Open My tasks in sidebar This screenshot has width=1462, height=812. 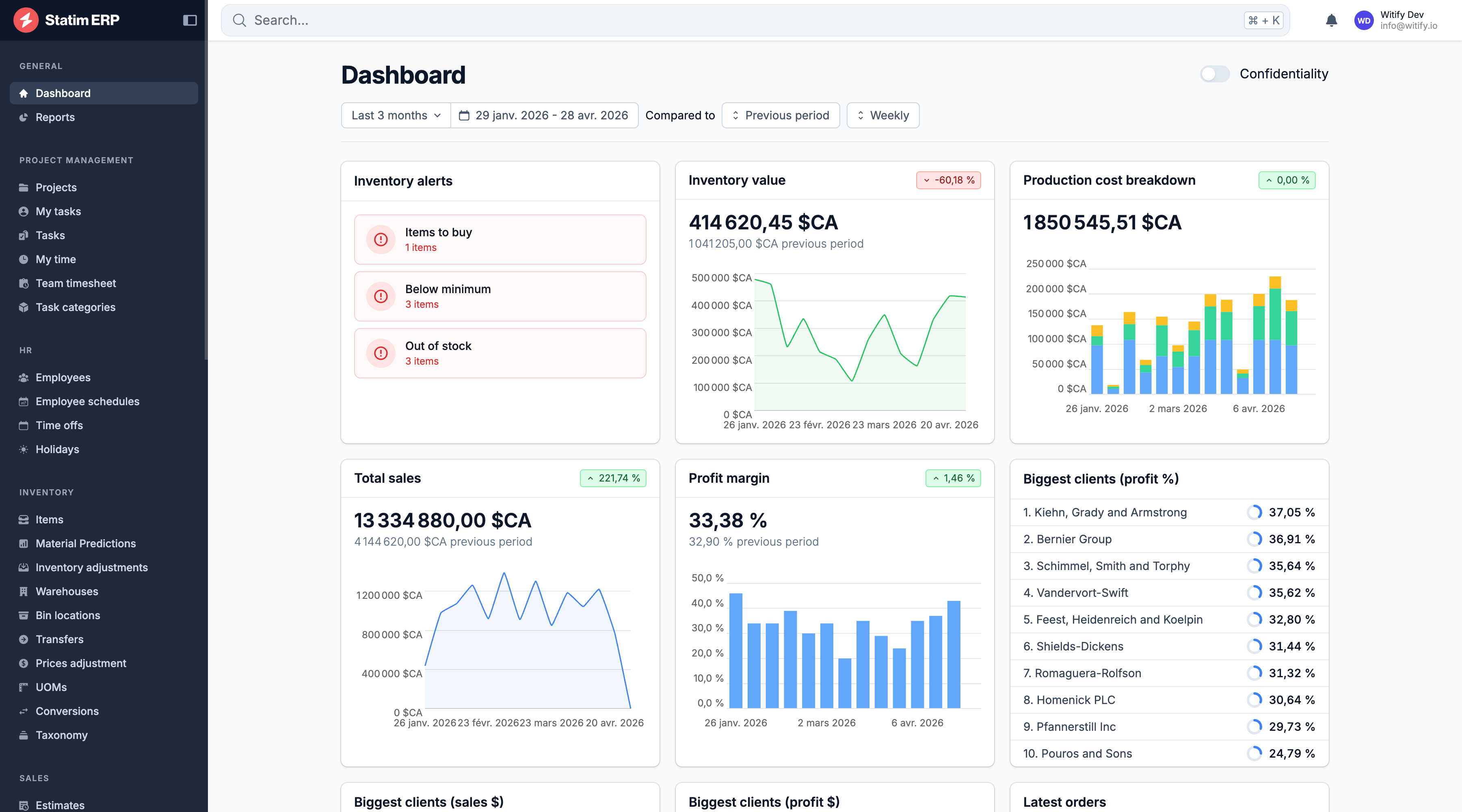tap(104, 211)
